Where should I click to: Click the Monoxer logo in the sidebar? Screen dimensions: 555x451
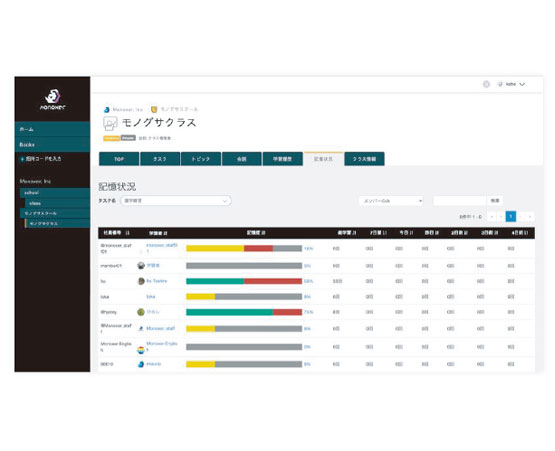point(52,99)
